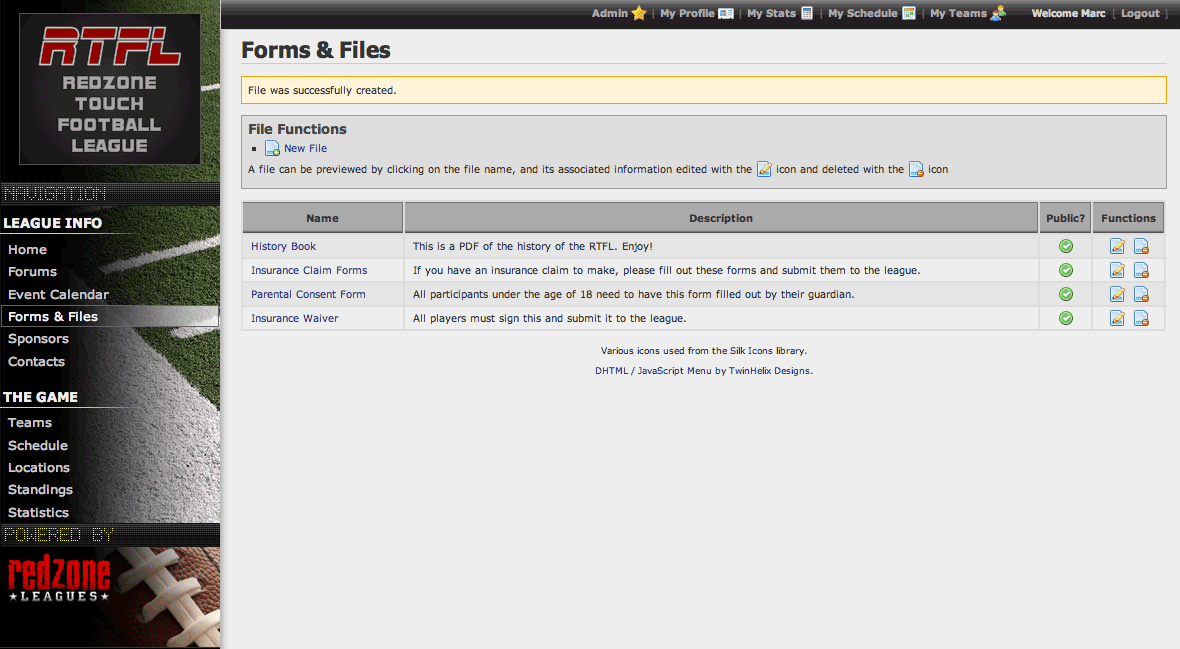Edit the Insurance Claim Forms file info

[1117, 270]
